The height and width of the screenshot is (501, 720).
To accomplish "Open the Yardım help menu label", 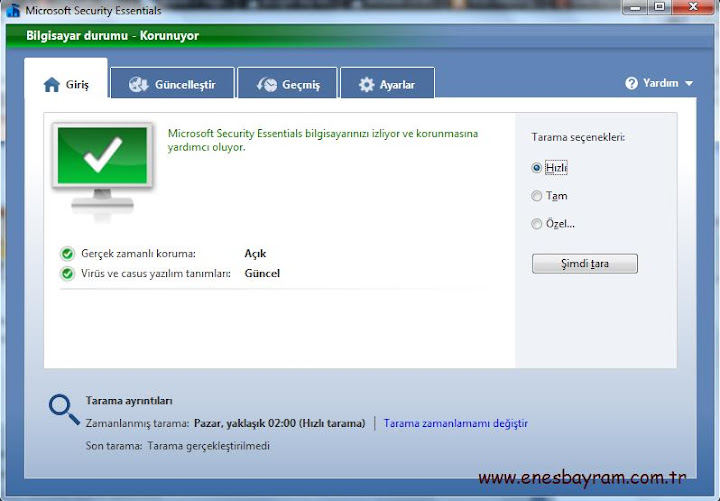I will 660,83.
